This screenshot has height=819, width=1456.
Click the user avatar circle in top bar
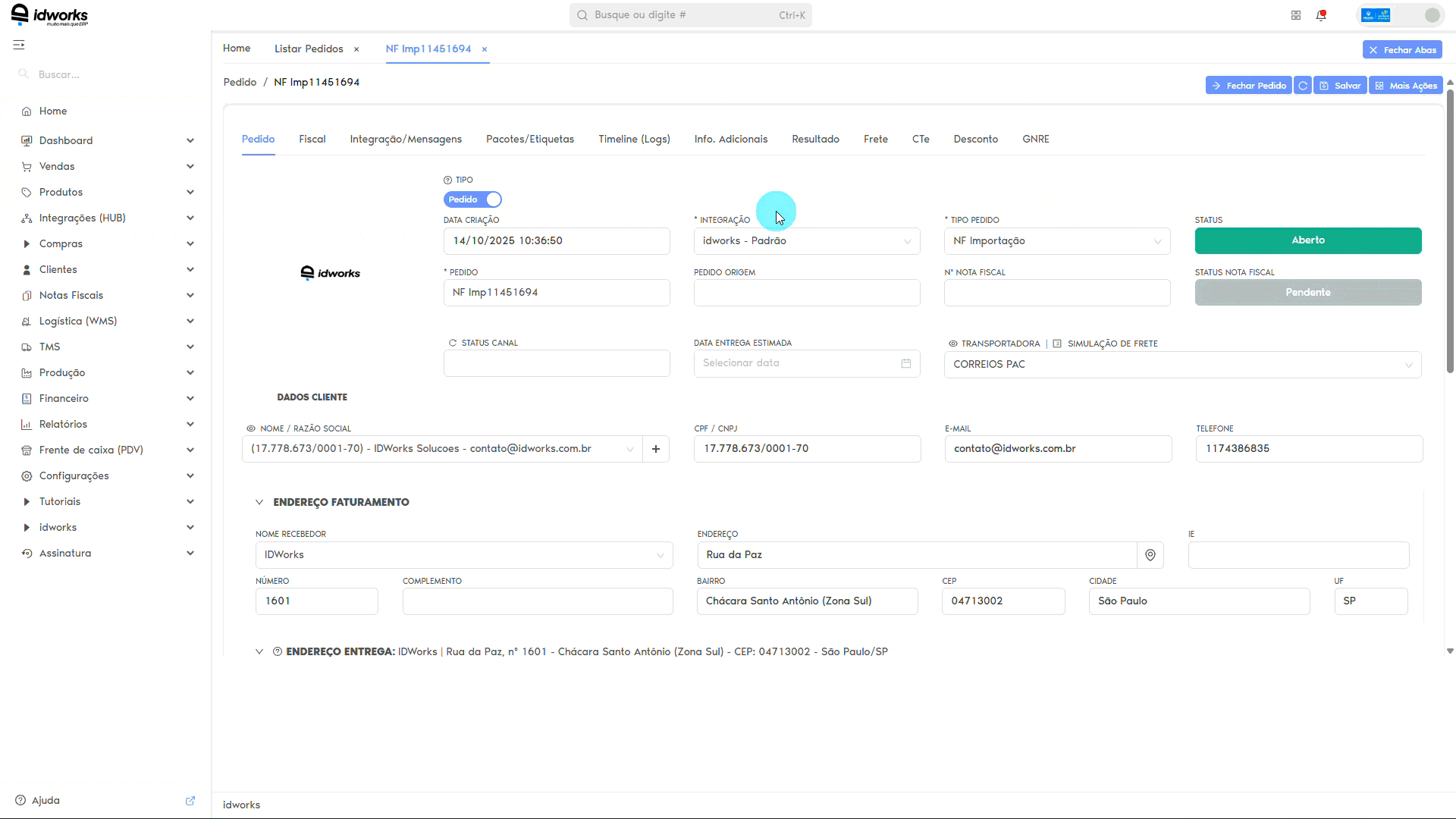click(1432, 15)
